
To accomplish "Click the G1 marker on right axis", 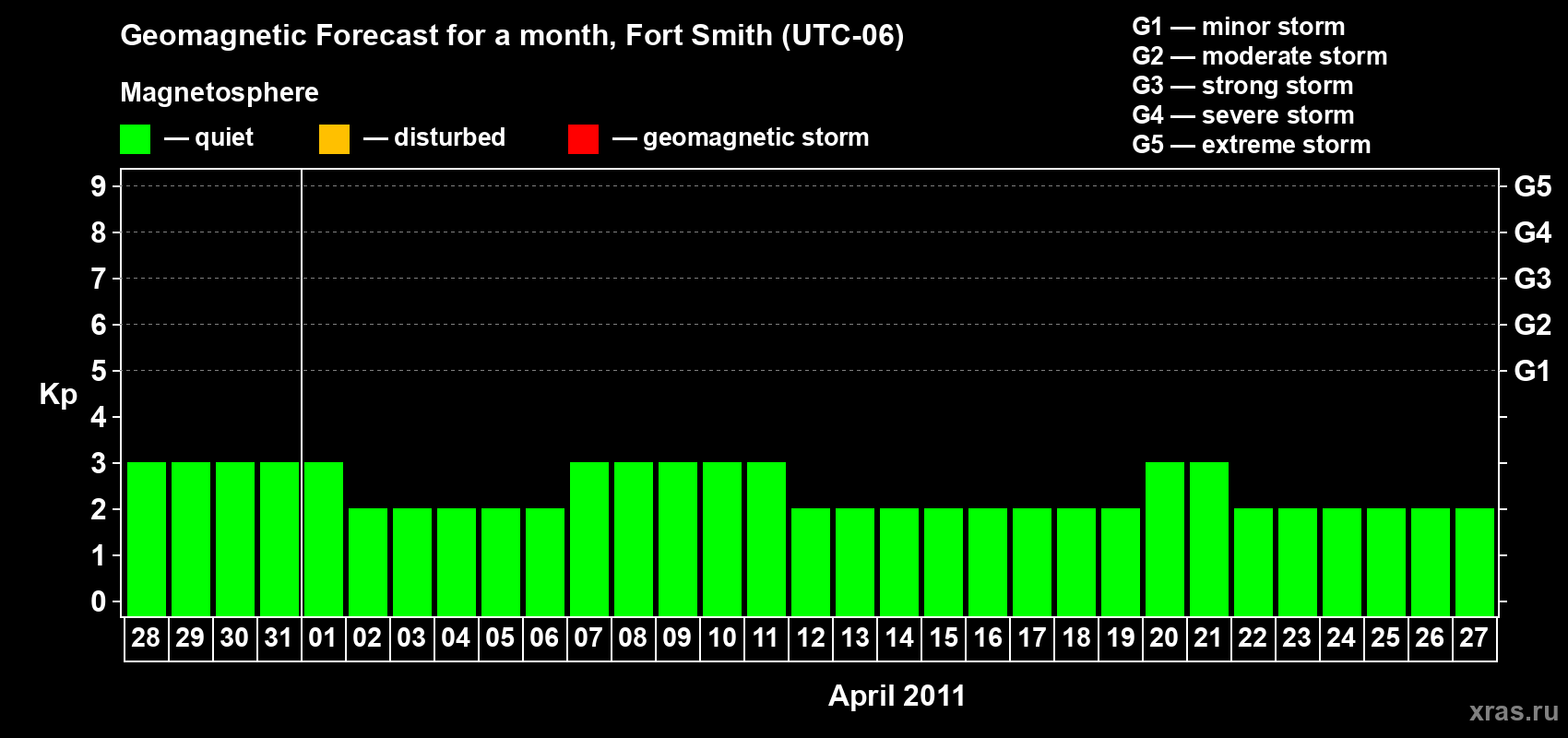I will 1532,371.
